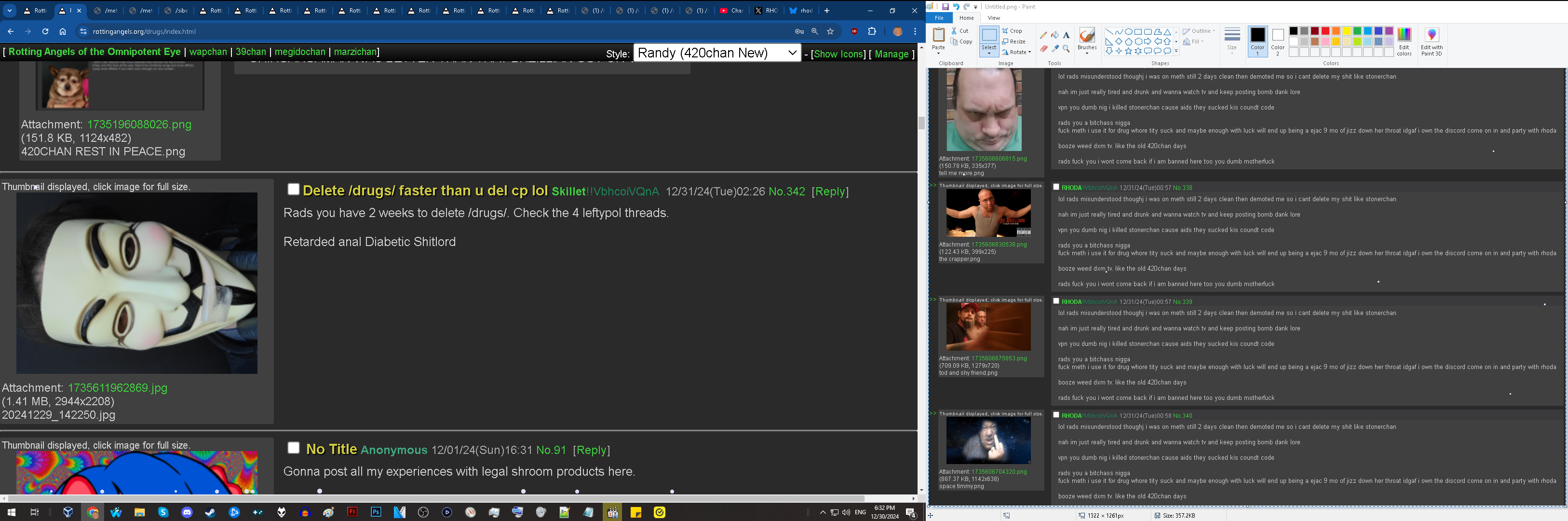
Task: Select the five-point star shape
Action: click(x=1129, y=51)
